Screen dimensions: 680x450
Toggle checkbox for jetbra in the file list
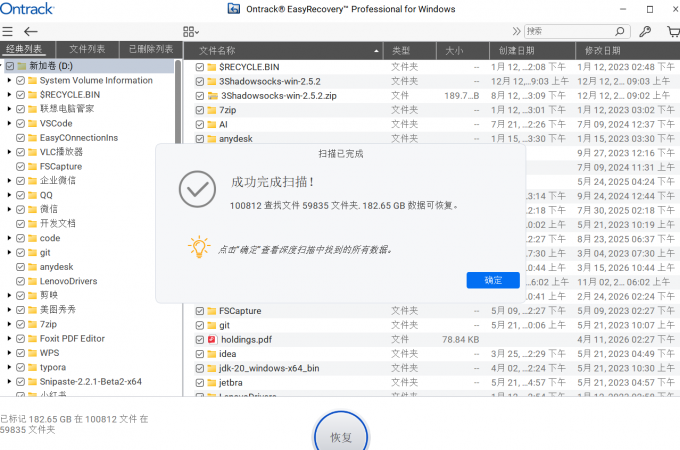tap(199, 383)
